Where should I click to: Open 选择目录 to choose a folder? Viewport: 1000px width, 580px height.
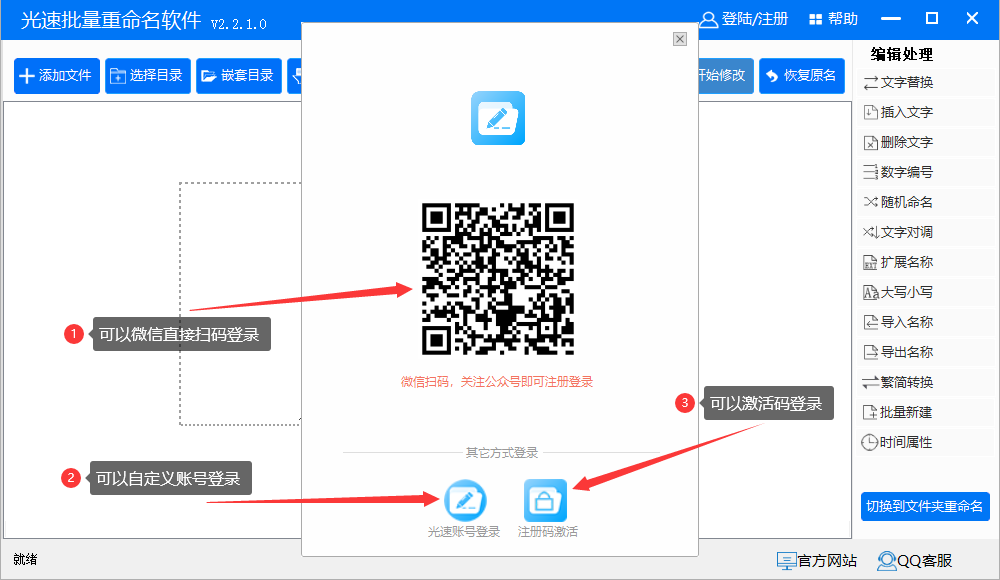click(x=148, y=76)
